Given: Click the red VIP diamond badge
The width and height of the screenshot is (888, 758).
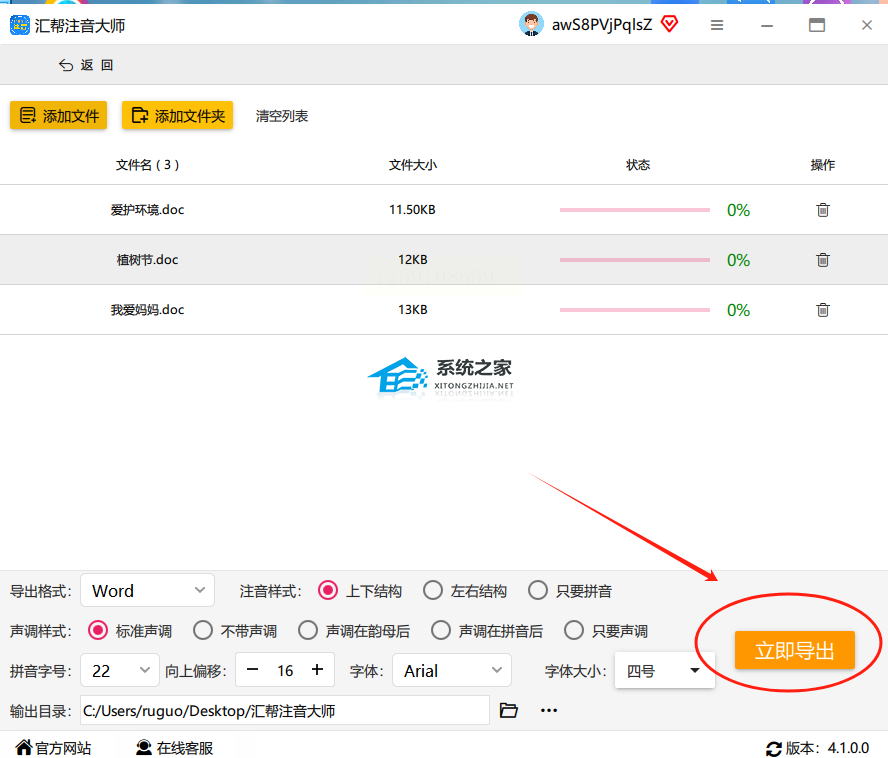Looking at the screenshot, I should (x=669, y=24).
